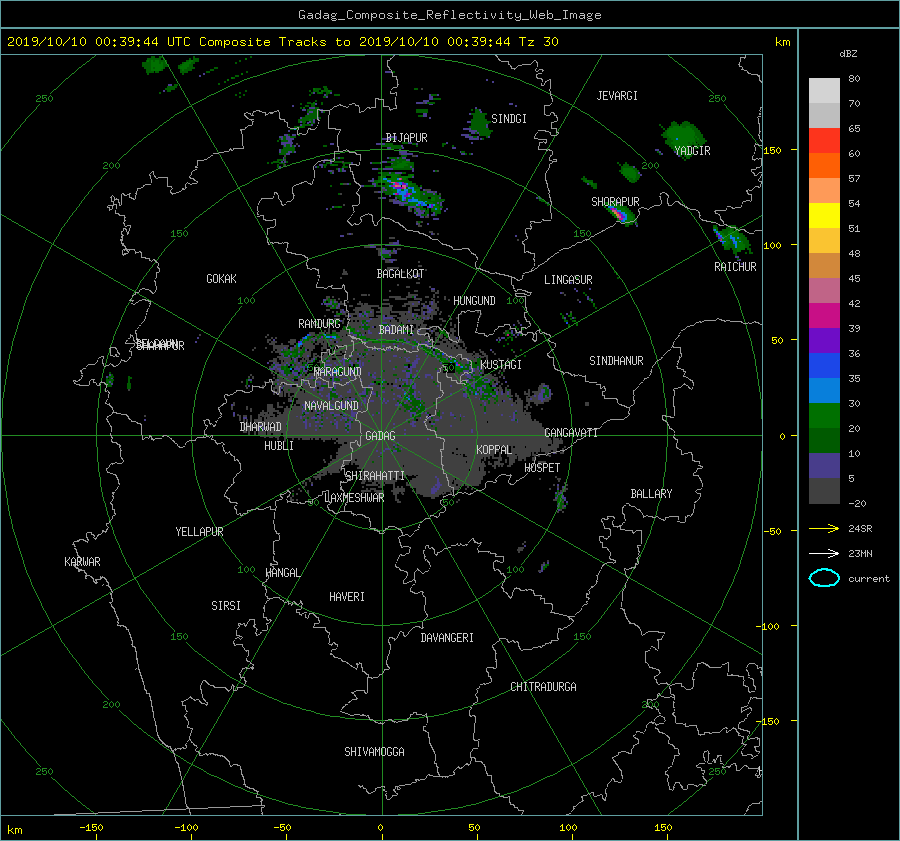The height and width of the screenshot is (841, 900).
Task: Click the SIRSI city label
Action: coord(226,606)
